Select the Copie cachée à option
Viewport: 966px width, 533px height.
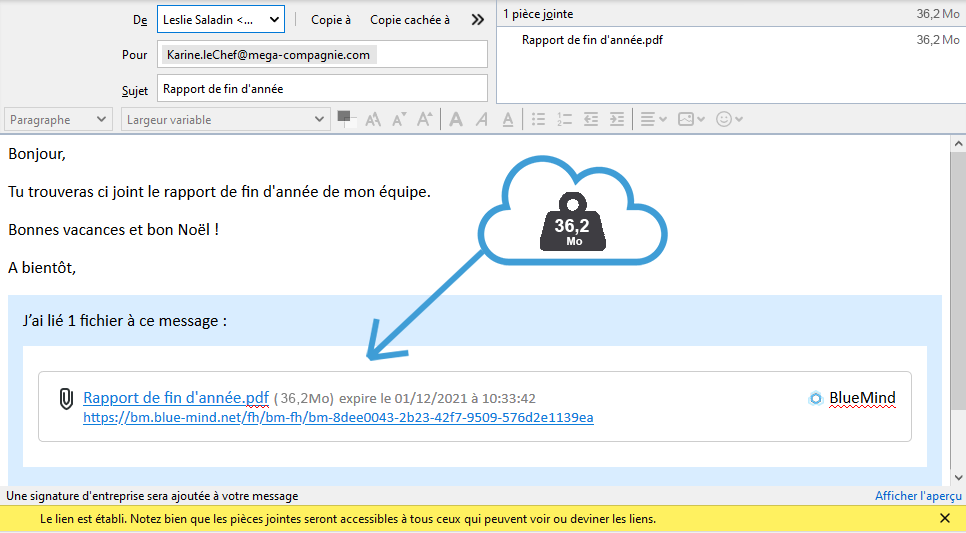[409, 19]
